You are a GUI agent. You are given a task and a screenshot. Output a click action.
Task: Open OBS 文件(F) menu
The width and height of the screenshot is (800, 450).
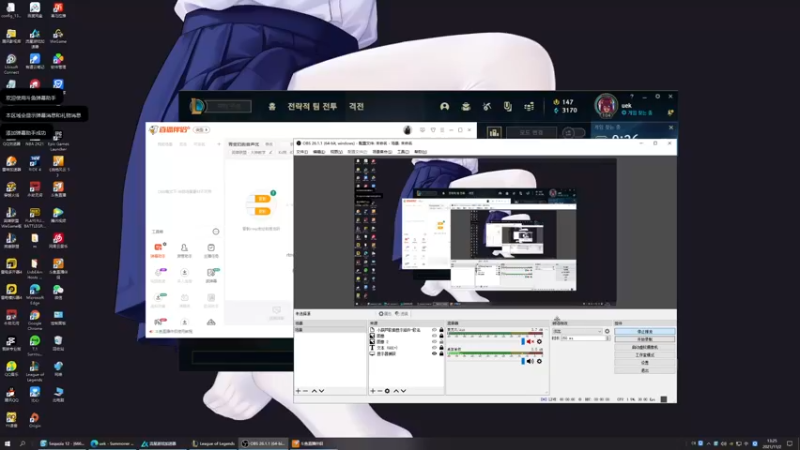[302, 152]
